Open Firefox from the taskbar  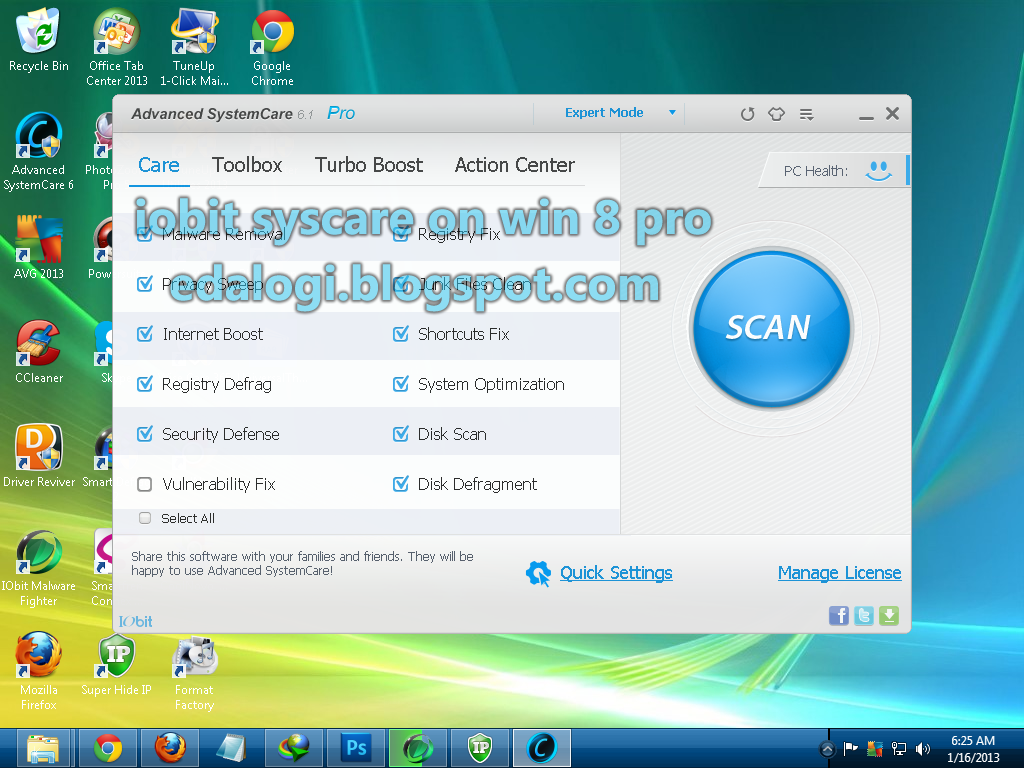tap(170, 748)
